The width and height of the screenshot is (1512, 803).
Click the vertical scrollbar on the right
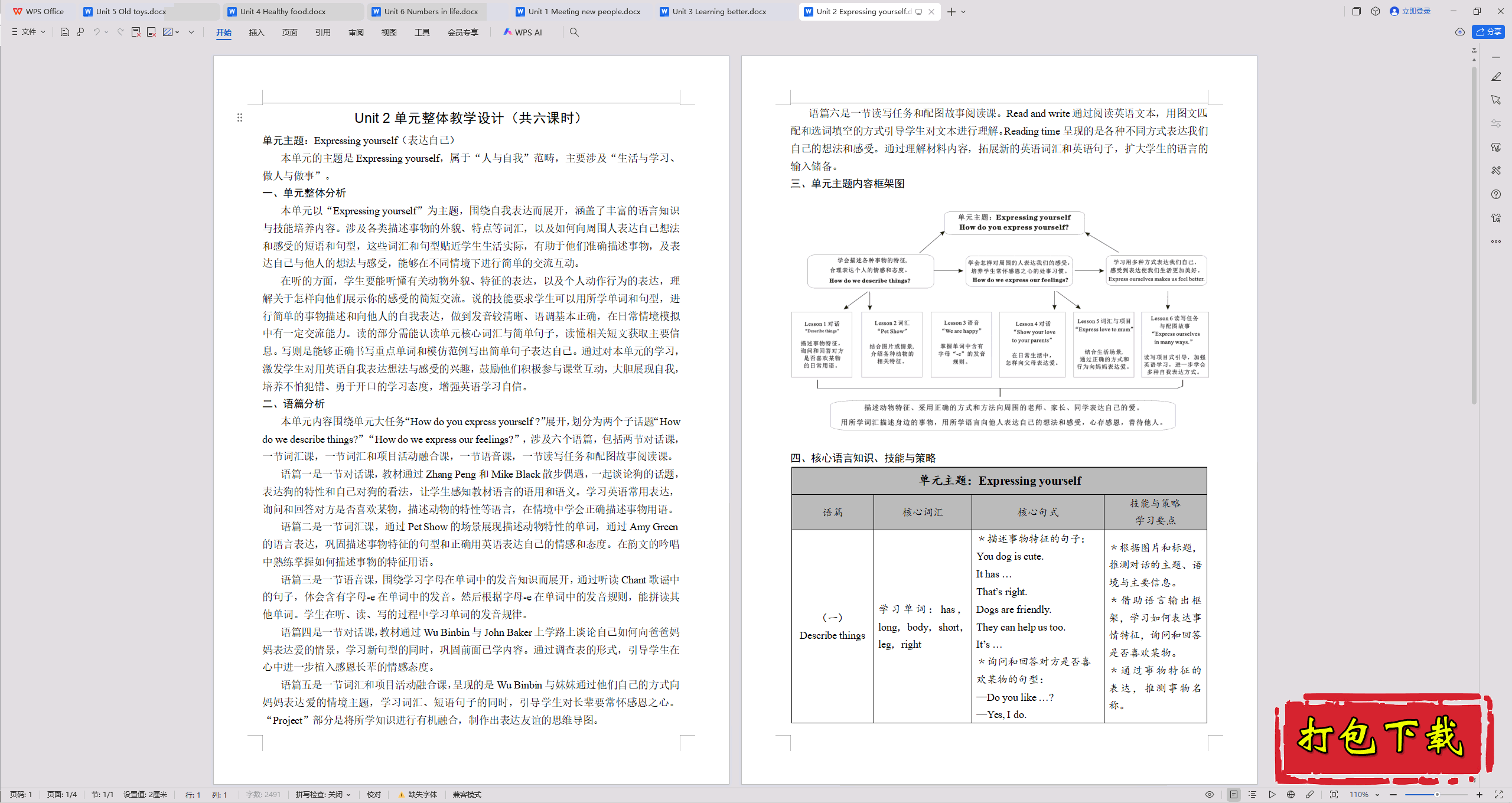click(1474, 236)
